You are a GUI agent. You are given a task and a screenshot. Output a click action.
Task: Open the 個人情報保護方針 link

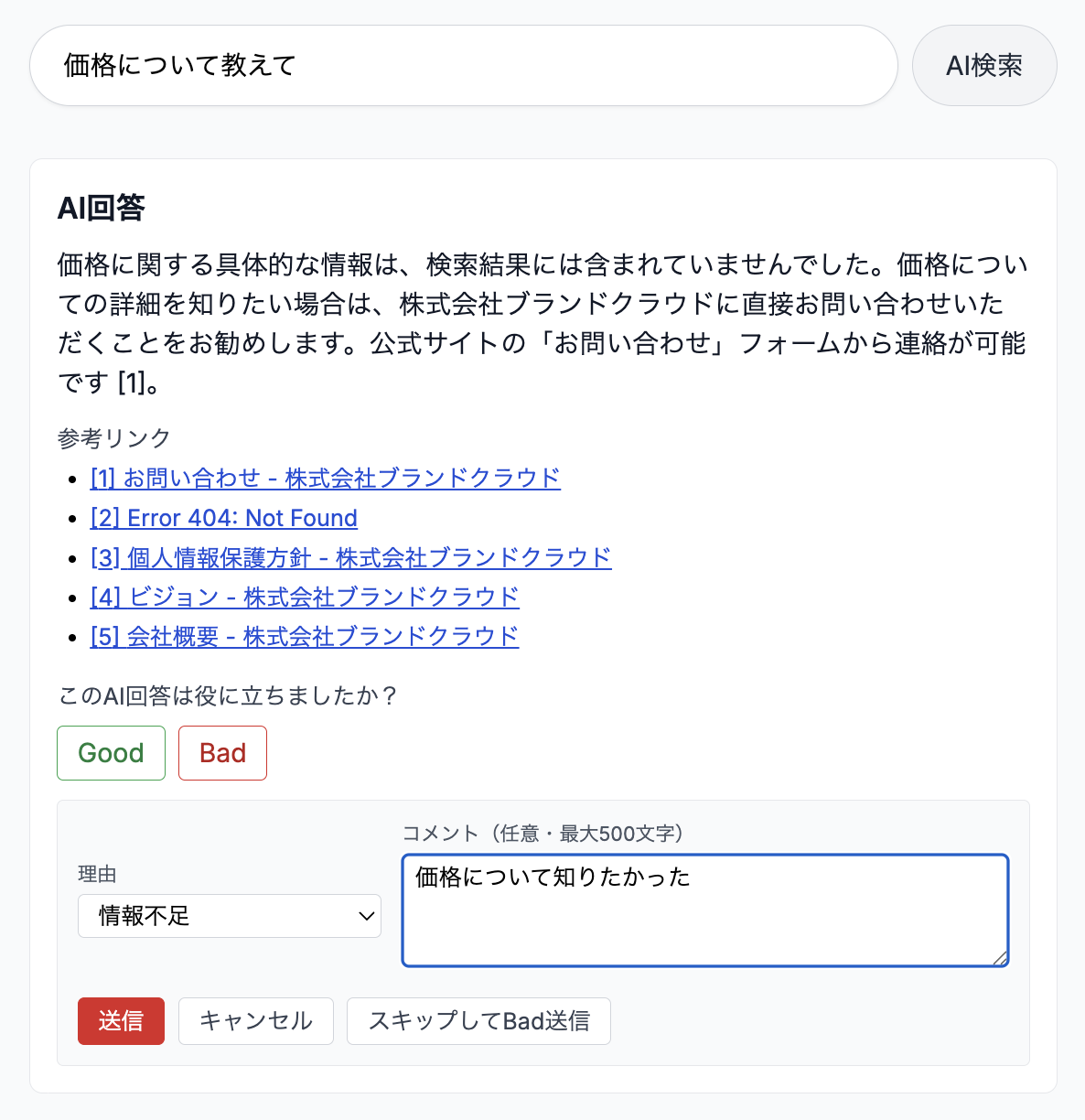point(350,557)
